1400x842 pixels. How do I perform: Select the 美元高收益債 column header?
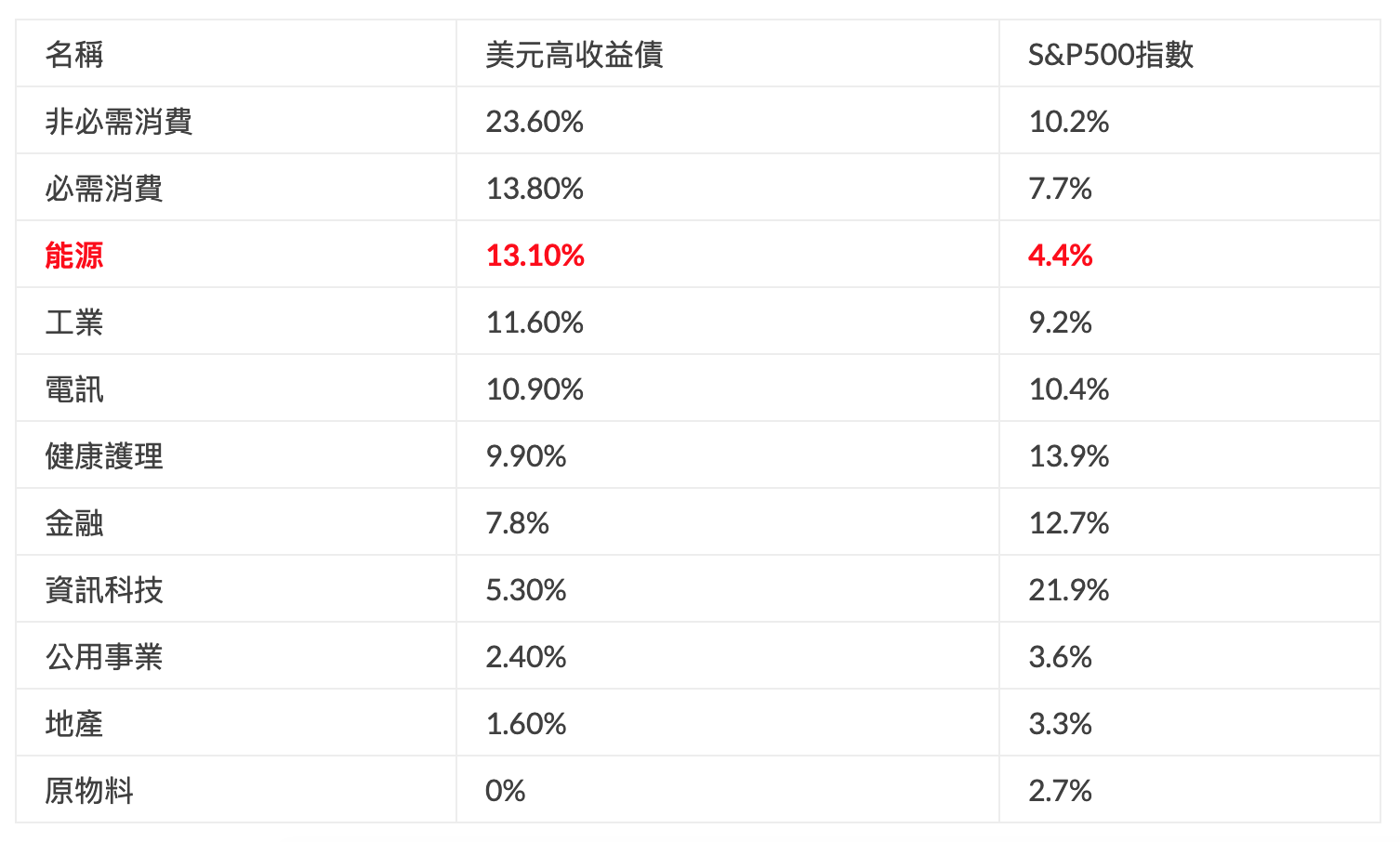[575, 55]
